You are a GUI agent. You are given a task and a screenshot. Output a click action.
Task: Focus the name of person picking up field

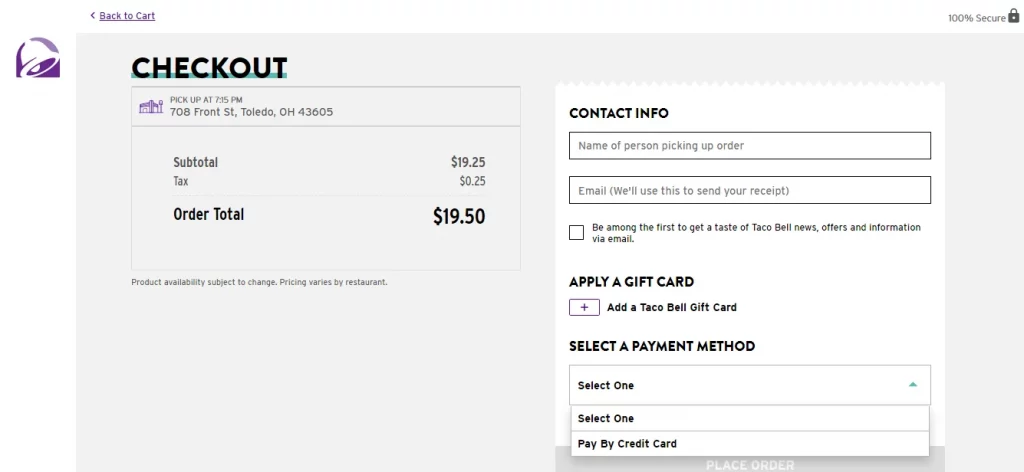coord(750,146)
